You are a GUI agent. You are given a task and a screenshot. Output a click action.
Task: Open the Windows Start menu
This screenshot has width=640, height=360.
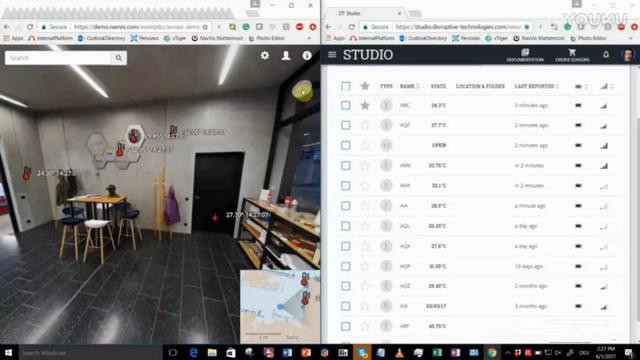coord(8,352)
